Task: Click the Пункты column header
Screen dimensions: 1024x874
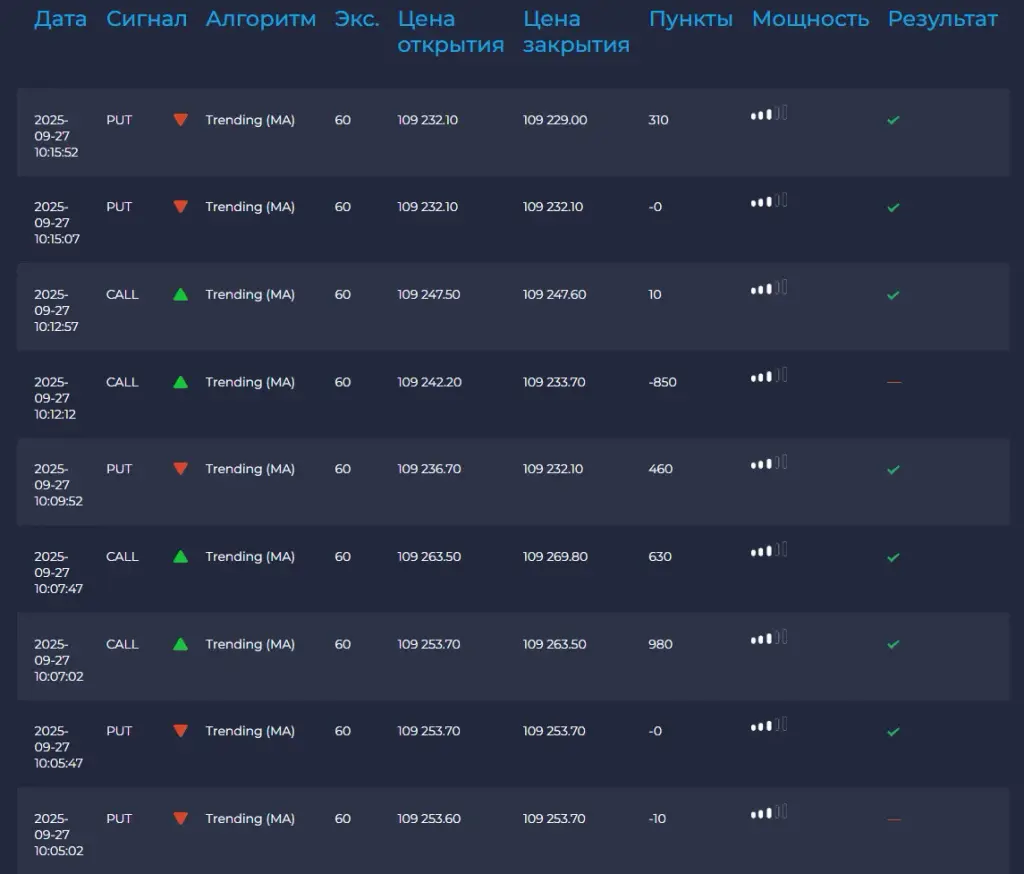Action: pyautogui.click(x=690, y=19)
